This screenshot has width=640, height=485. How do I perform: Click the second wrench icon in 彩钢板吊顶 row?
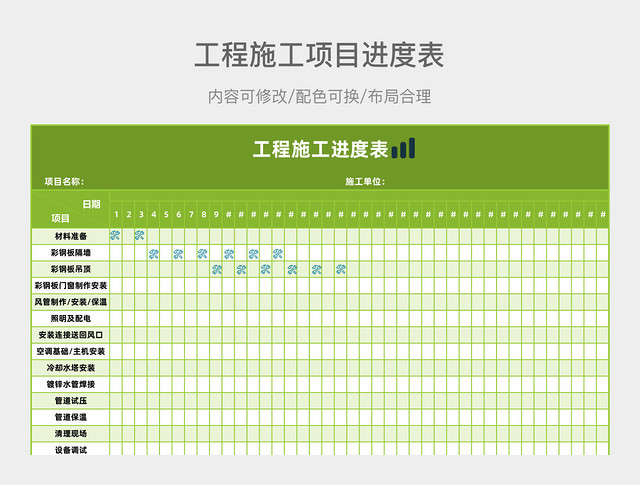(x=241, y=269)
